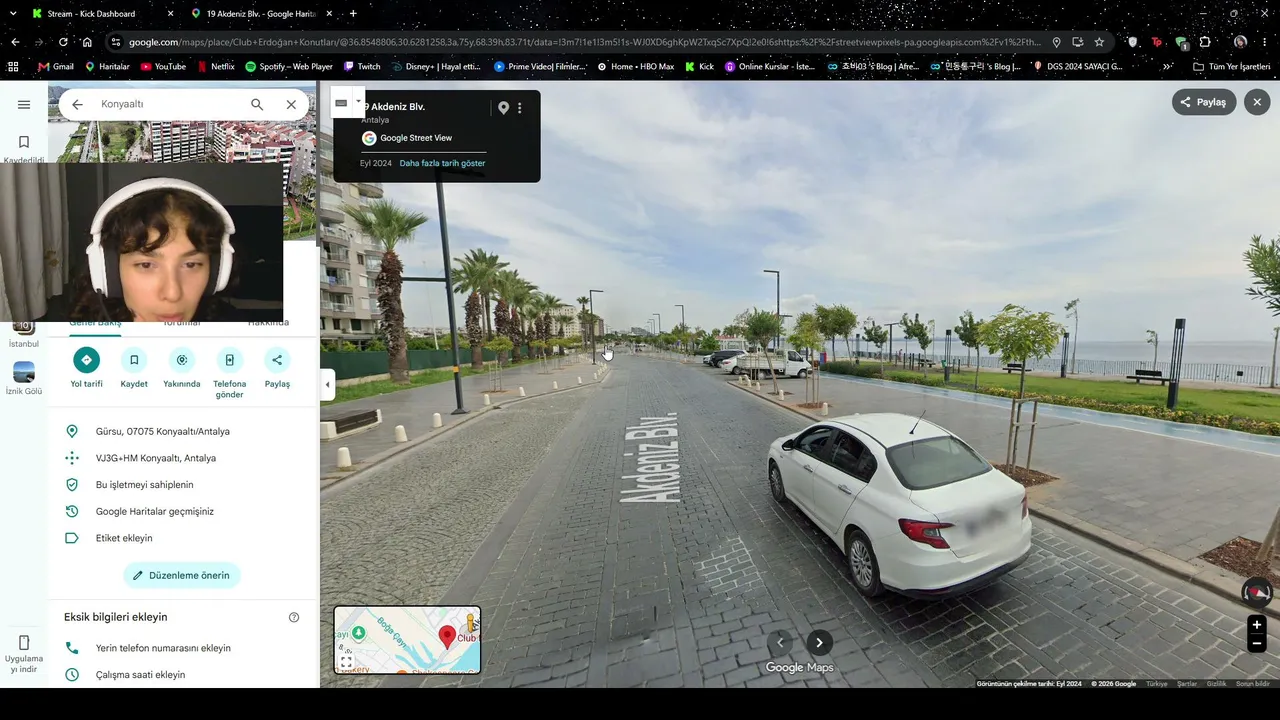The height and width of the screenshot is (720, 1280).
Task: Open the tab search dropdown
Action: pos(13,14)
